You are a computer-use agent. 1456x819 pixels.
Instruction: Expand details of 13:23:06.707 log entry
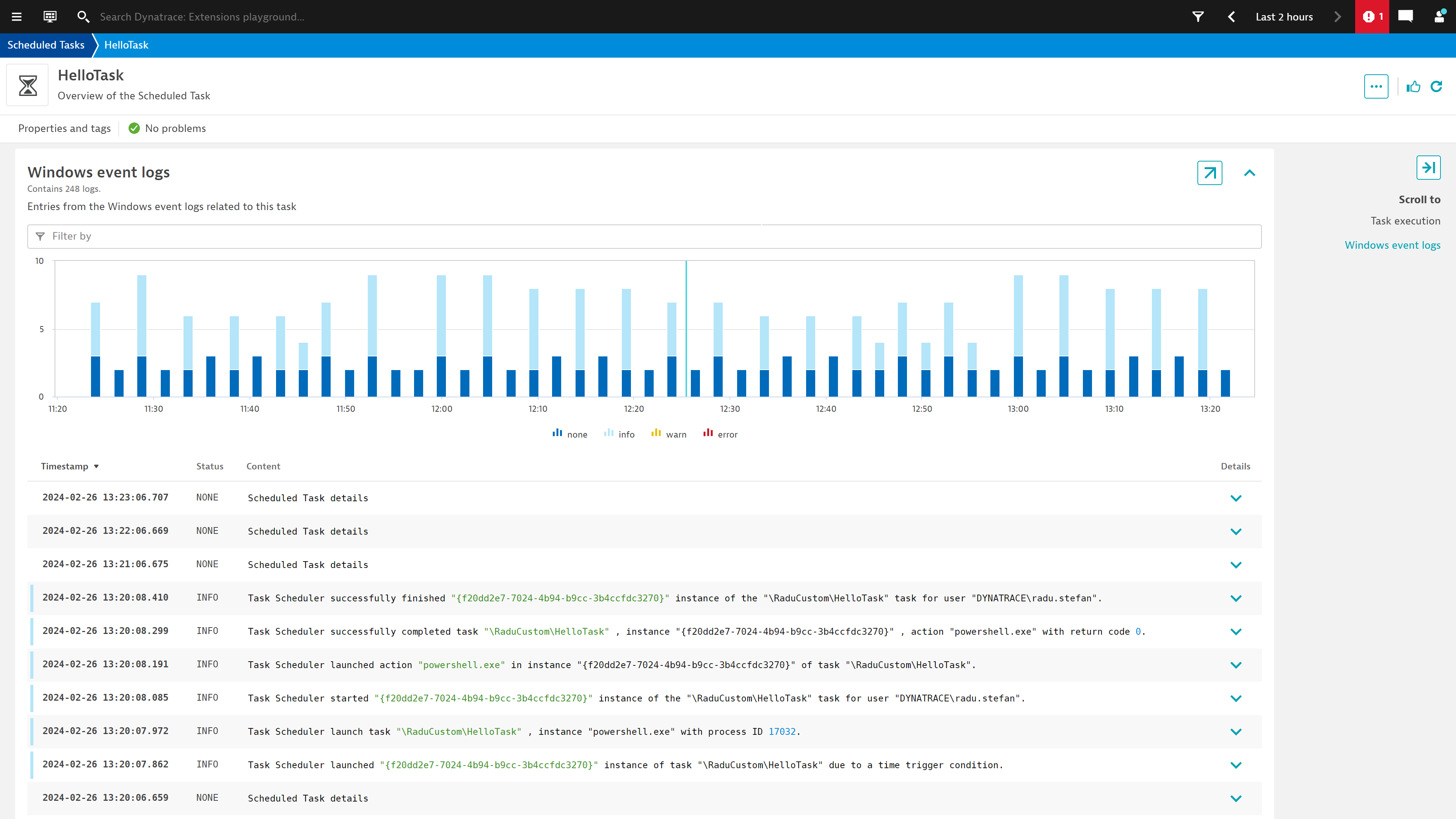click(x=1236, y=498)
